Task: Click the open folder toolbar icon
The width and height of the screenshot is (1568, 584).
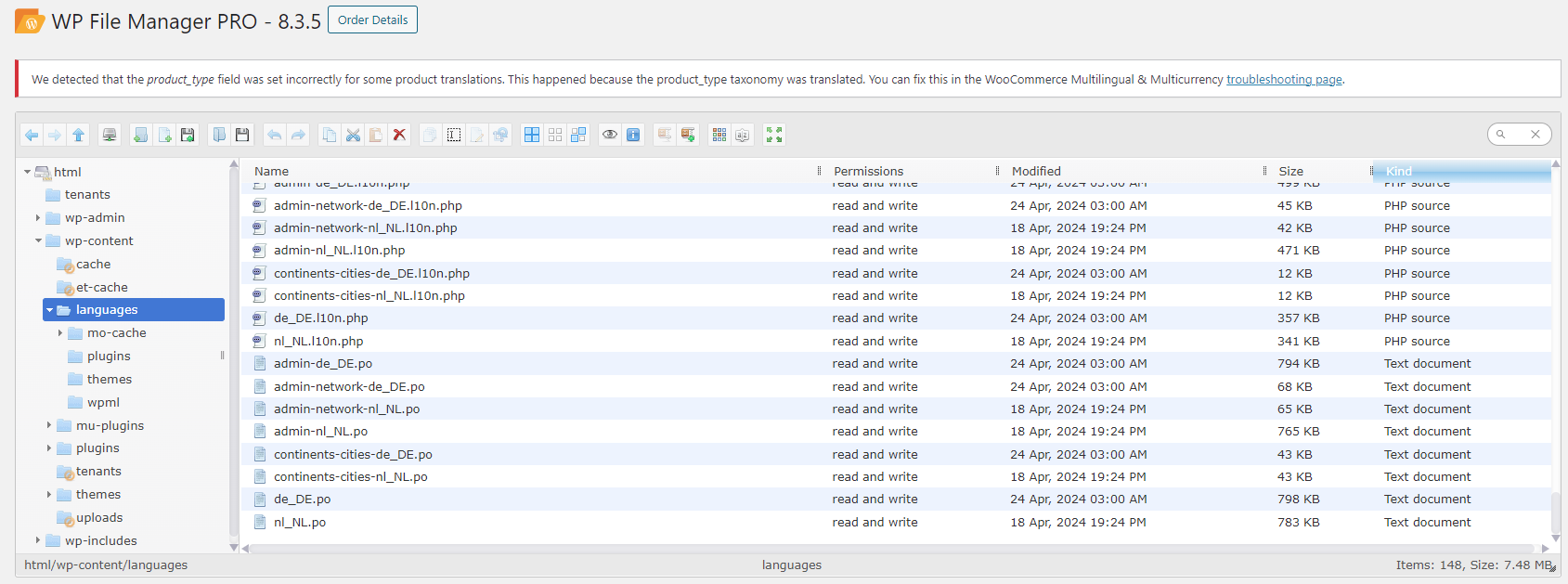Action: tap(219, 135)
